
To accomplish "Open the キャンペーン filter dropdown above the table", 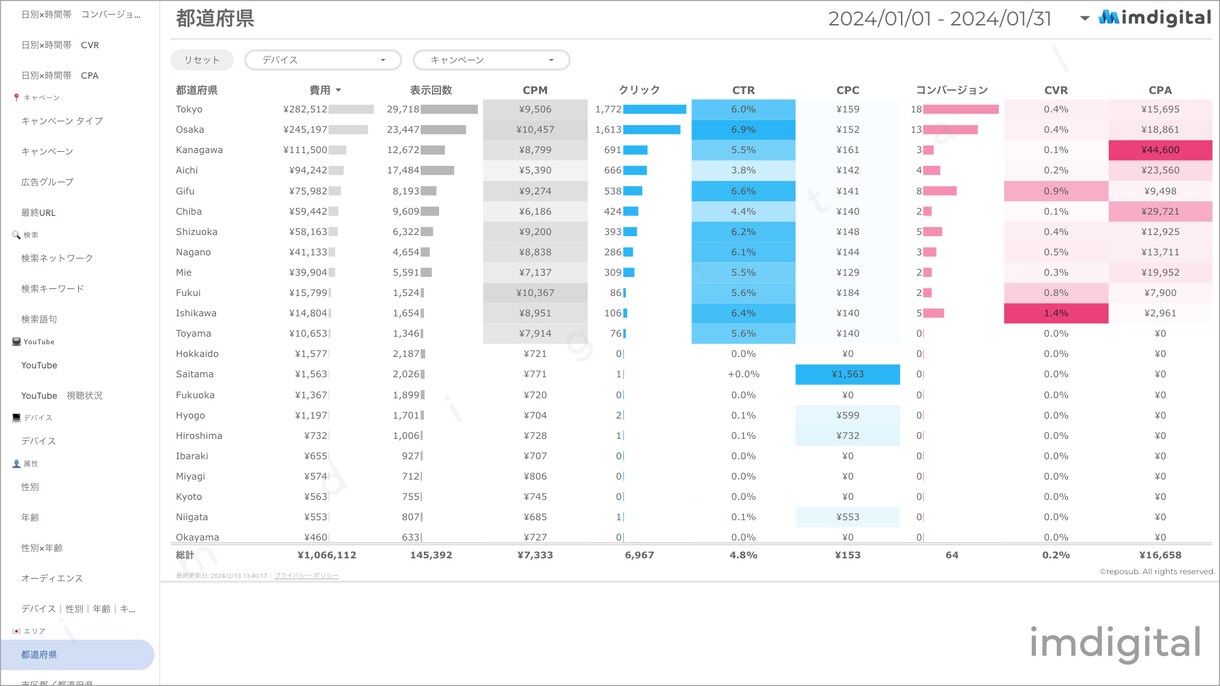I will coord(491,60).
